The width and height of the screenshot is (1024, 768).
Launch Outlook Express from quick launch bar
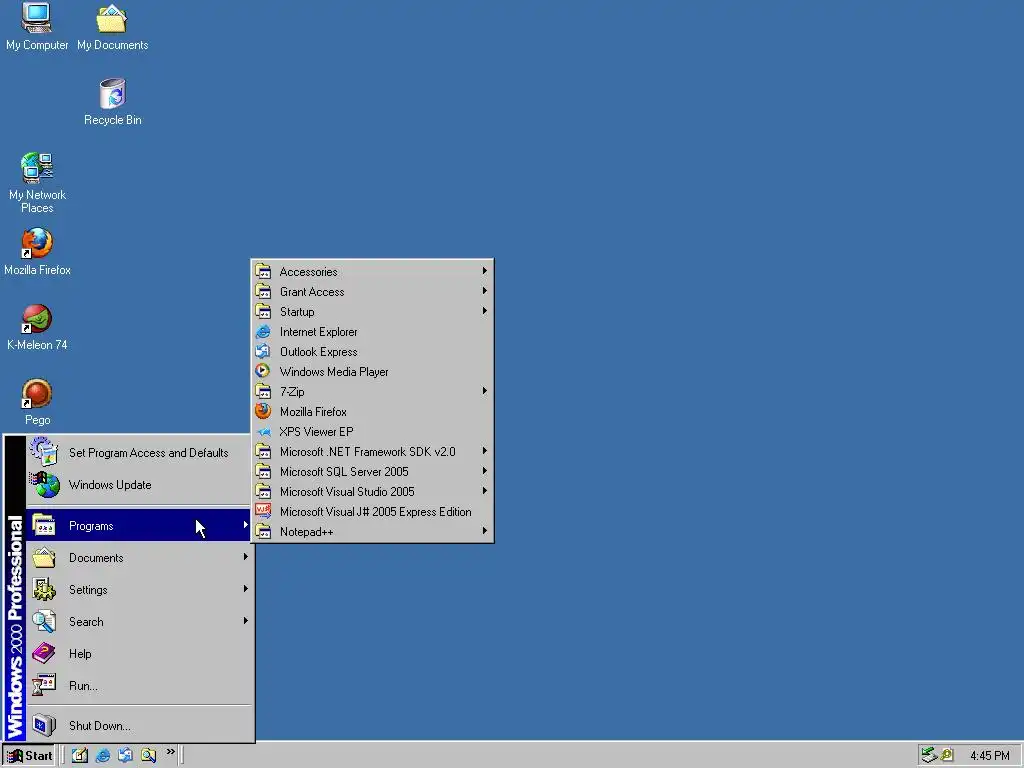pos(125,755)
